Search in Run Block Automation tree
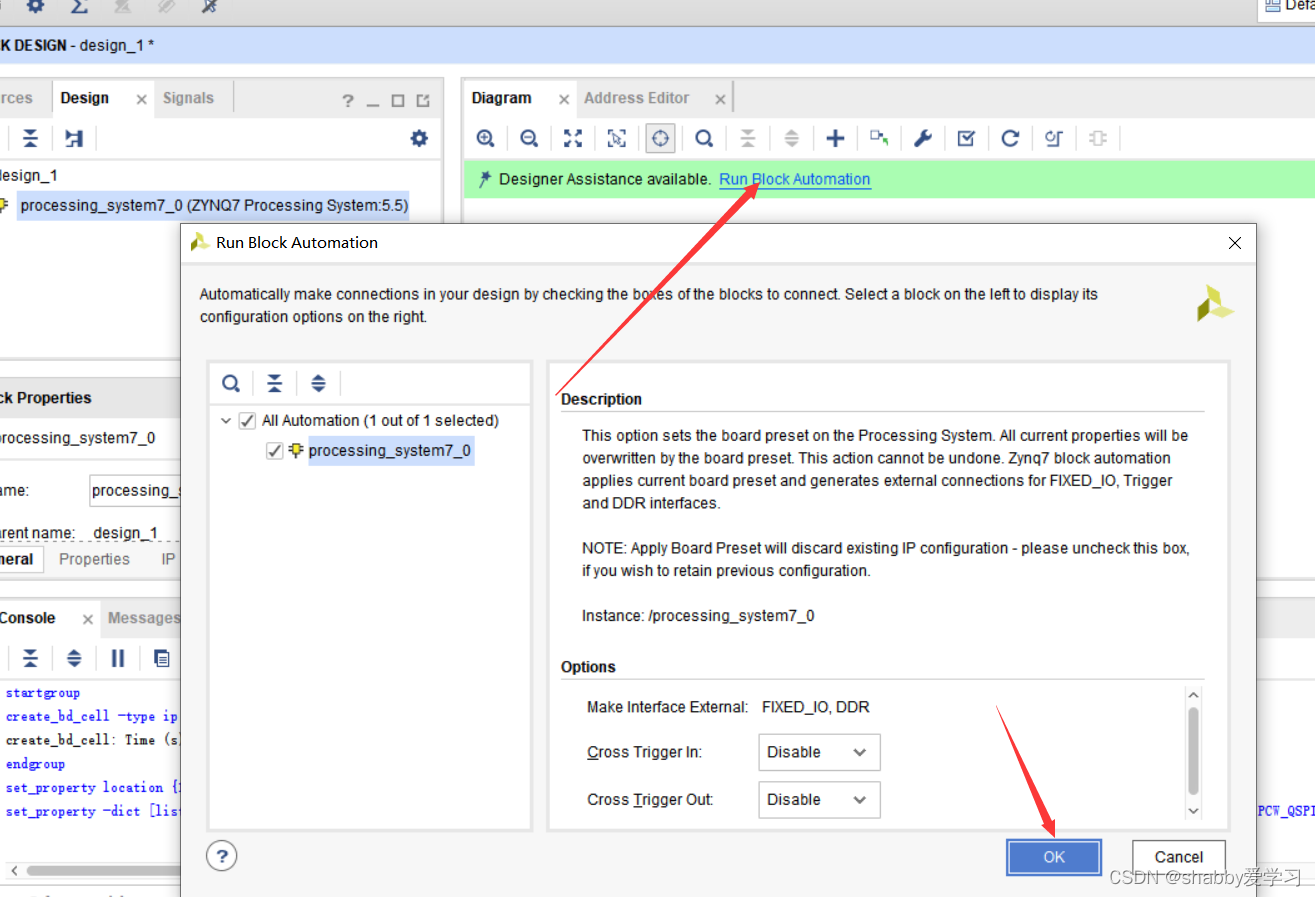Screen dimensions: 1315x897 (x=231, y=383)
